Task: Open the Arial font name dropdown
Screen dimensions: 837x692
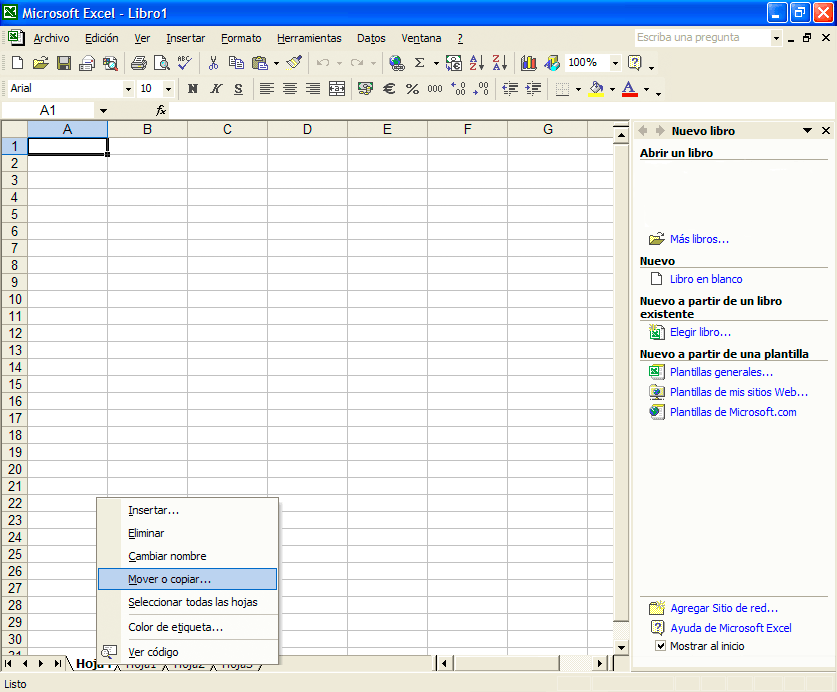Action: coord(128,89)
